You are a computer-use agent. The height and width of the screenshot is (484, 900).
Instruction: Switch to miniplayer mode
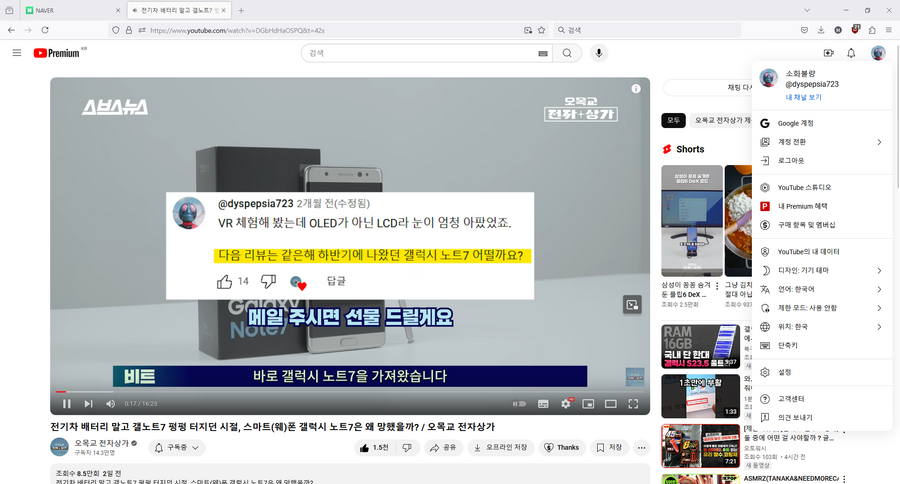click(x=588, y=404)
